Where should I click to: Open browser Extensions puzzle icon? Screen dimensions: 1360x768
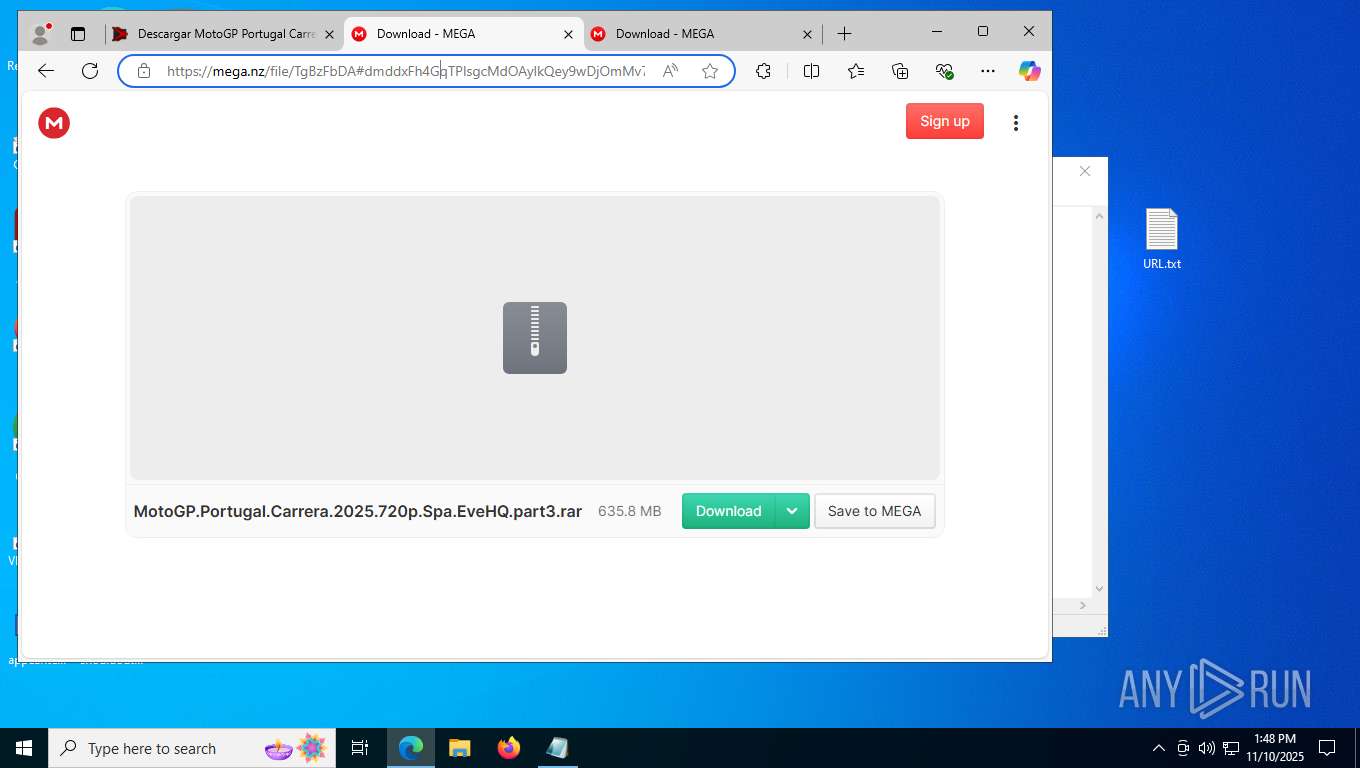764,71
